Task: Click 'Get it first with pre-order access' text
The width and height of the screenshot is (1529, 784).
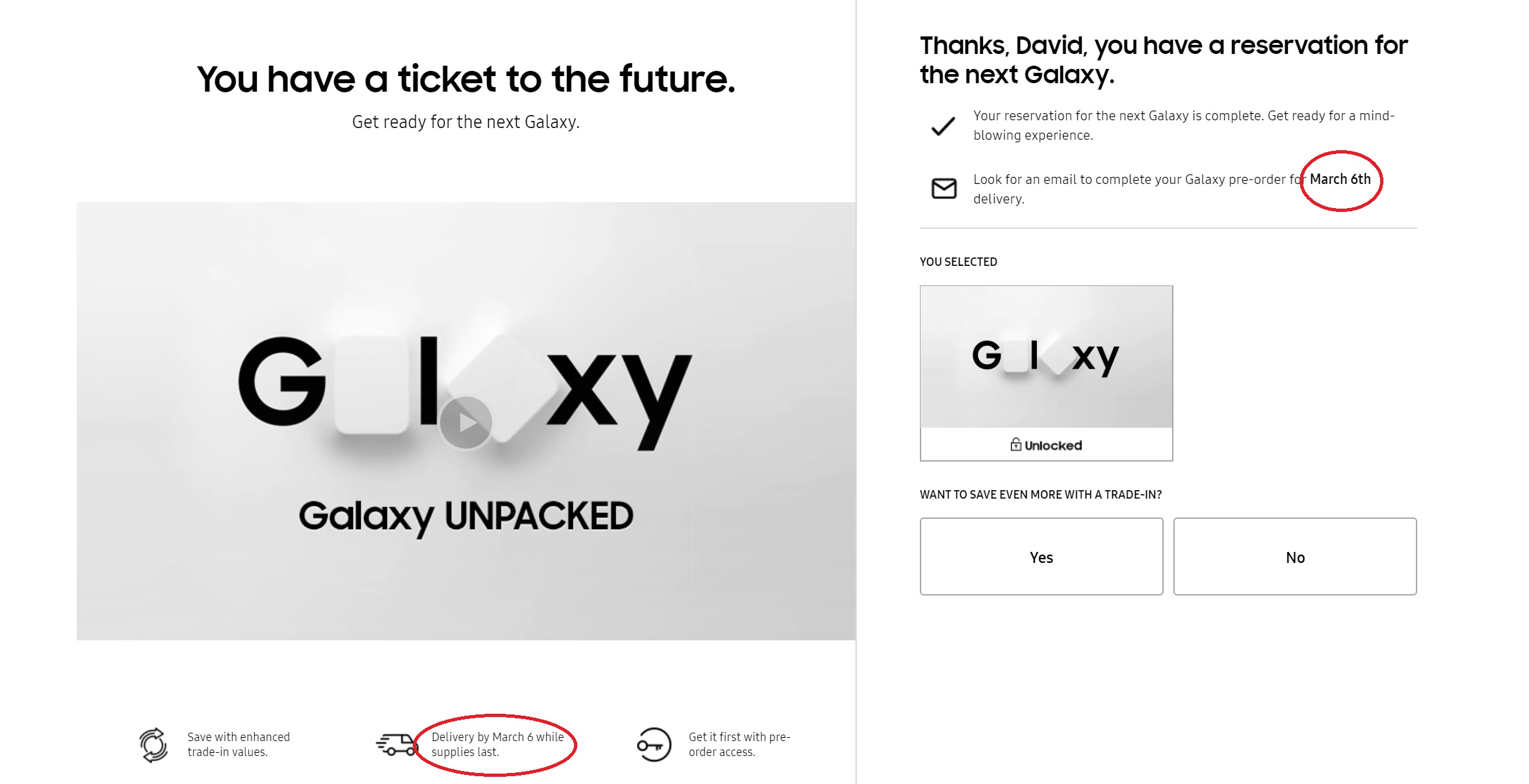Action: point(740,744)
